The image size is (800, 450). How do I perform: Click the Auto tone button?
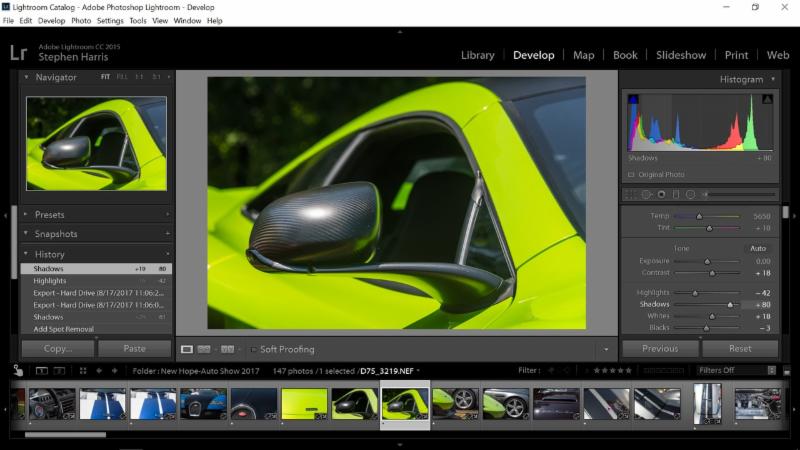[758, 248]
